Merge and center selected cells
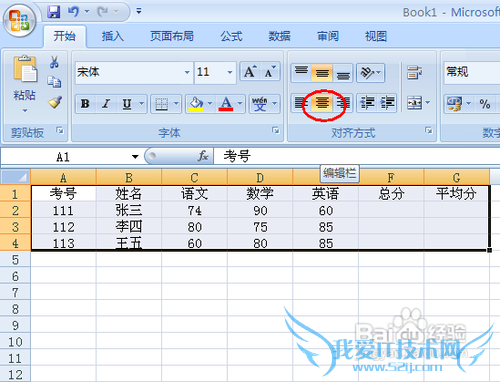500x382 pixels. point(414,103)
